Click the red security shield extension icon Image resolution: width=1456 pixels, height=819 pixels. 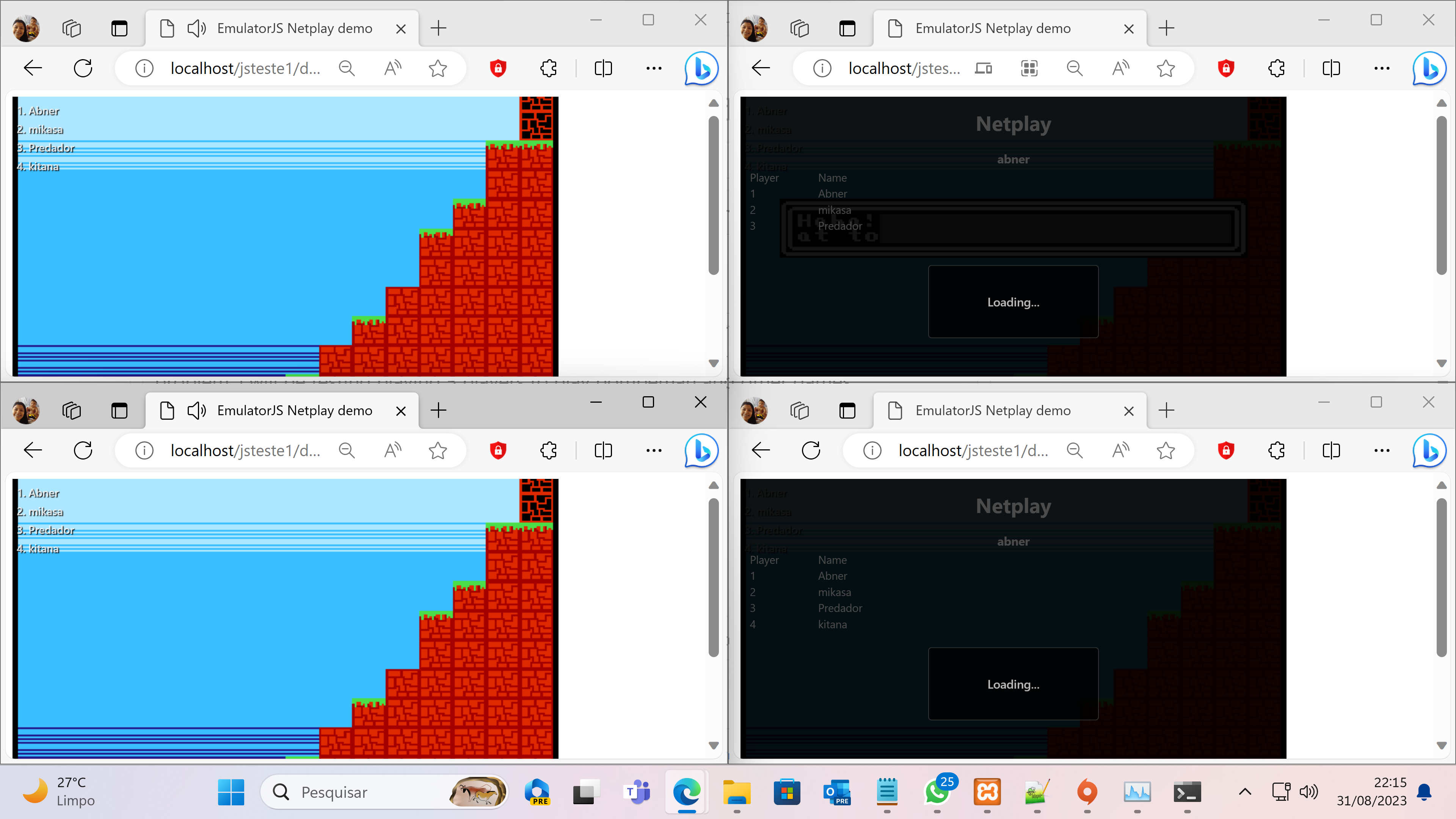[497, 68]
